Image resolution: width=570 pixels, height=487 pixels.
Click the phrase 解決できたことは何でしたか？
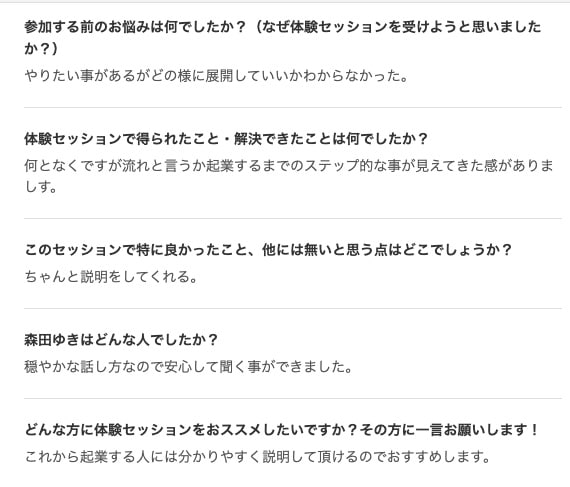tap(331, 139)
